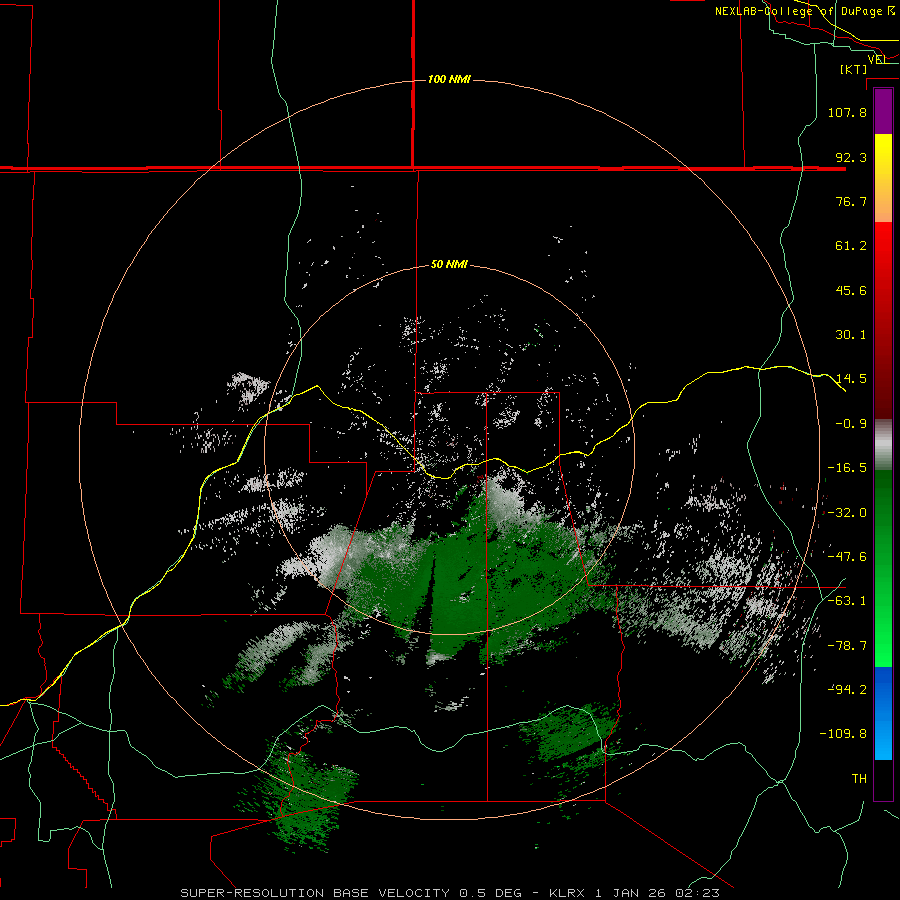Select the -0.9 scale value
Image resolution: width=900 pixels, height=900 pixels.
click(x=851, y=424)
